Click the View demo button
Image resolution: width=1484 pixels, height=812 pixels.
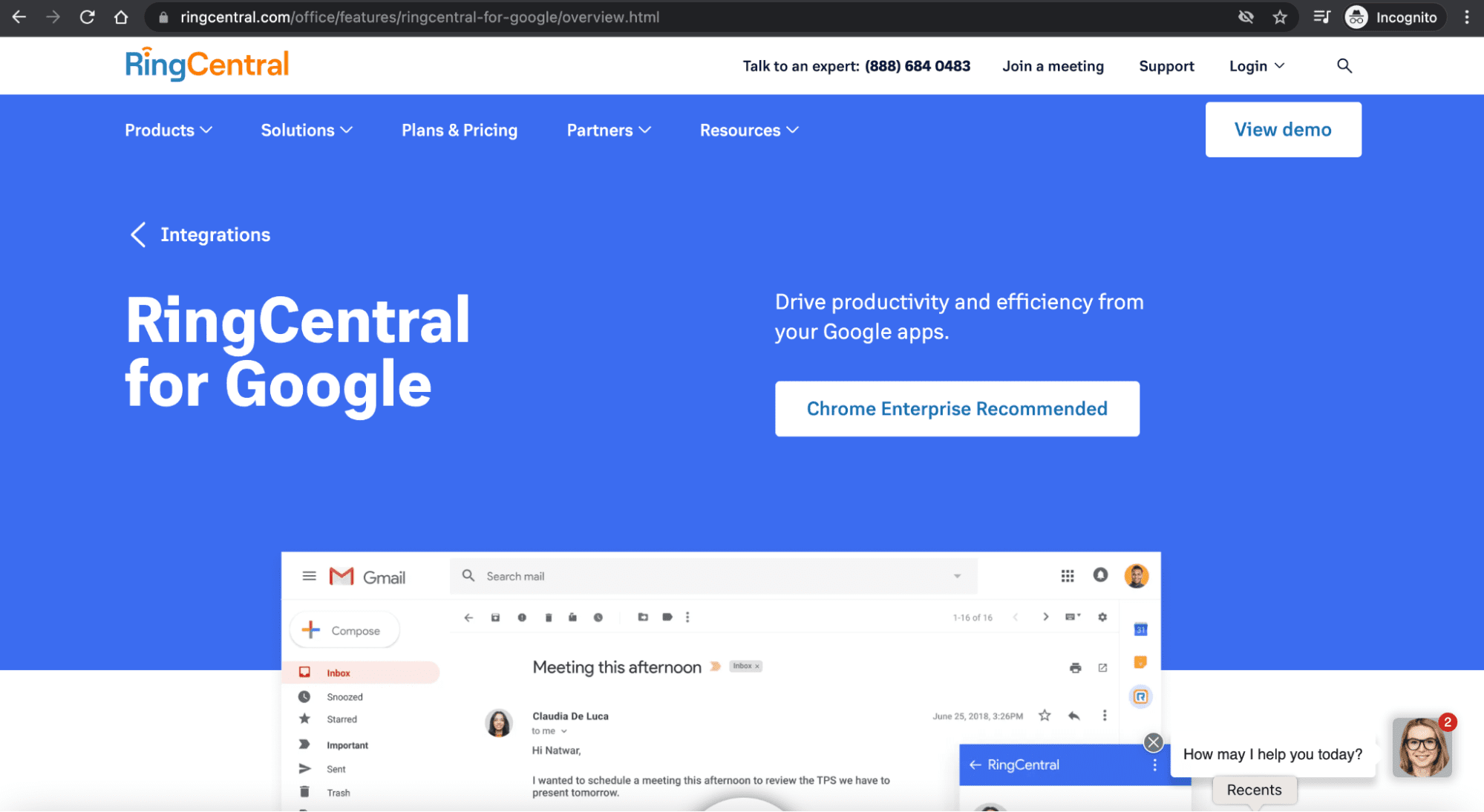tap(1283, 129)
